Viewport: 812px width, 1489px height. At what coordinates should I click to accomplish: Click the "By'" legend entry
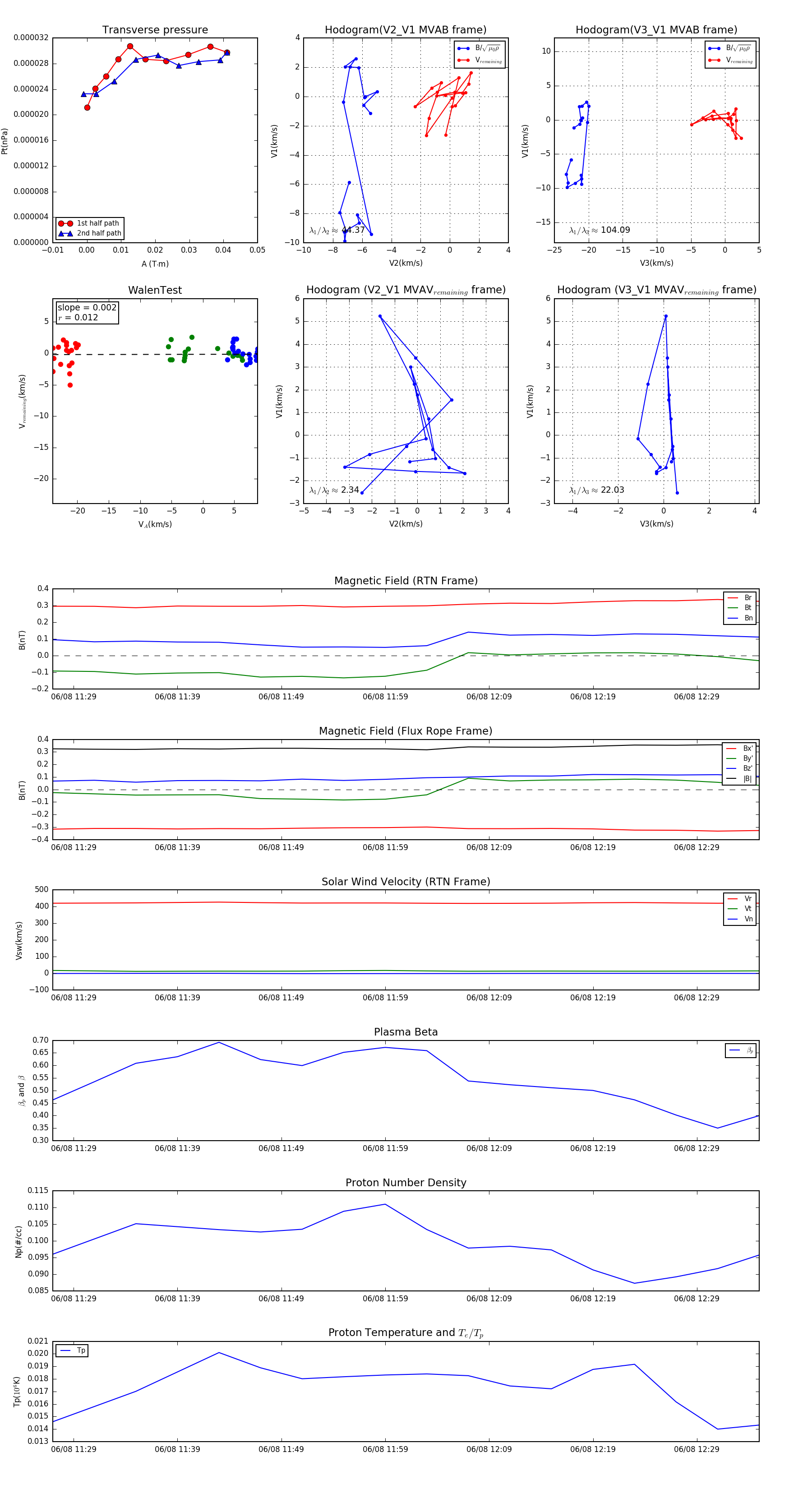739,758
